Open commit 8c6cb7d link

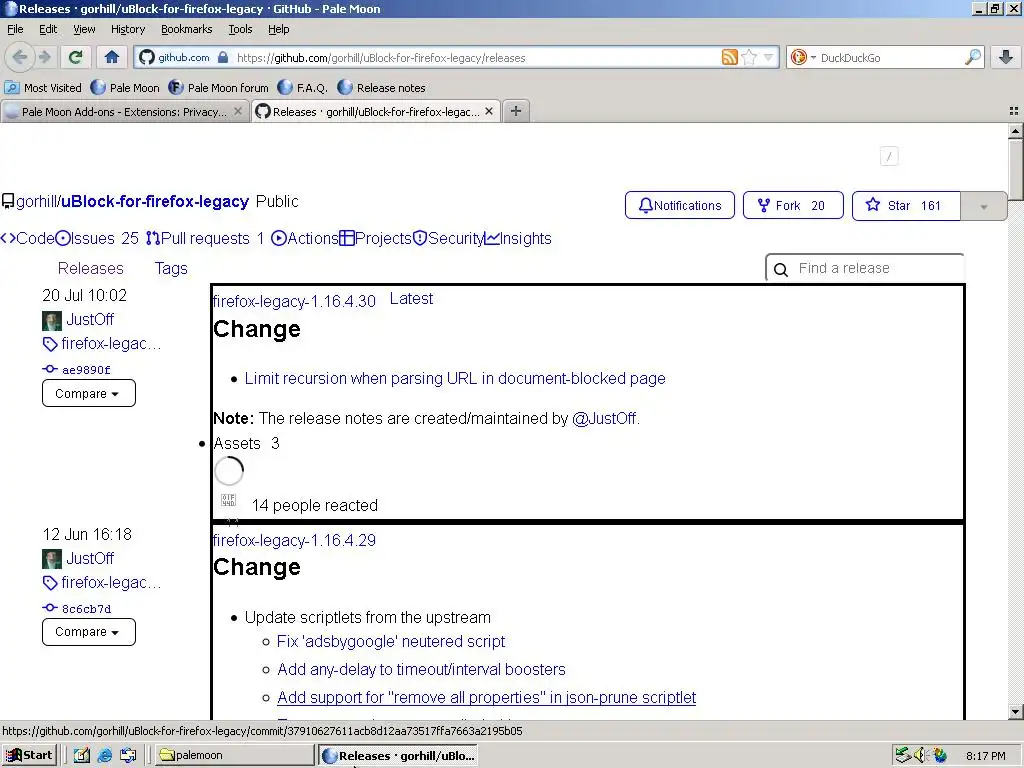(86, 609)
